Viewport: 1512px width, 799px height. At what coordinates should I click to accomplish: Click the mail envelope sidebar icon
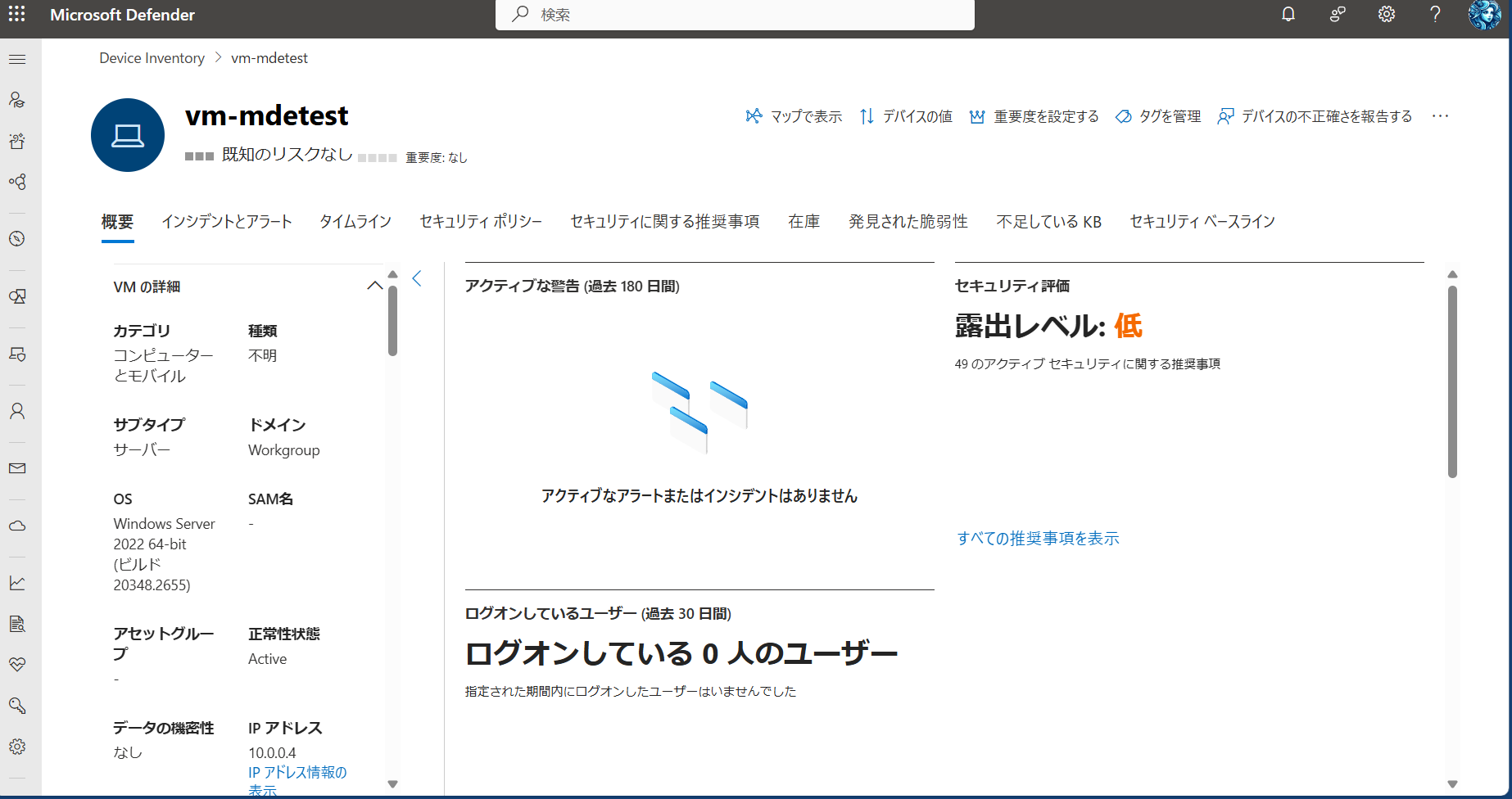pyautogui.click(x=17, y=468)
